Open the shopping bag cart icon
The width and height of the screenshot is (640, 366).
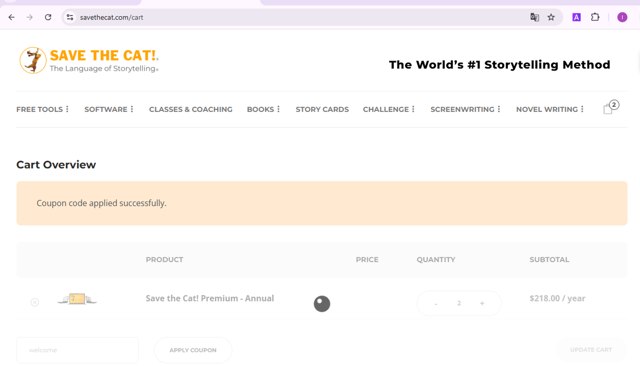click(611, 107)
